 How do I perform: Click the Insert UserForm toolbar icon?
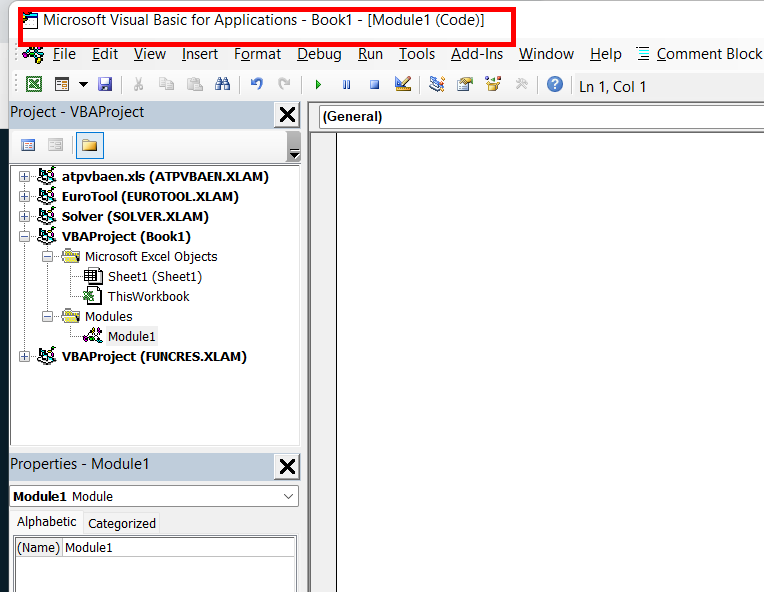point(62,85)
